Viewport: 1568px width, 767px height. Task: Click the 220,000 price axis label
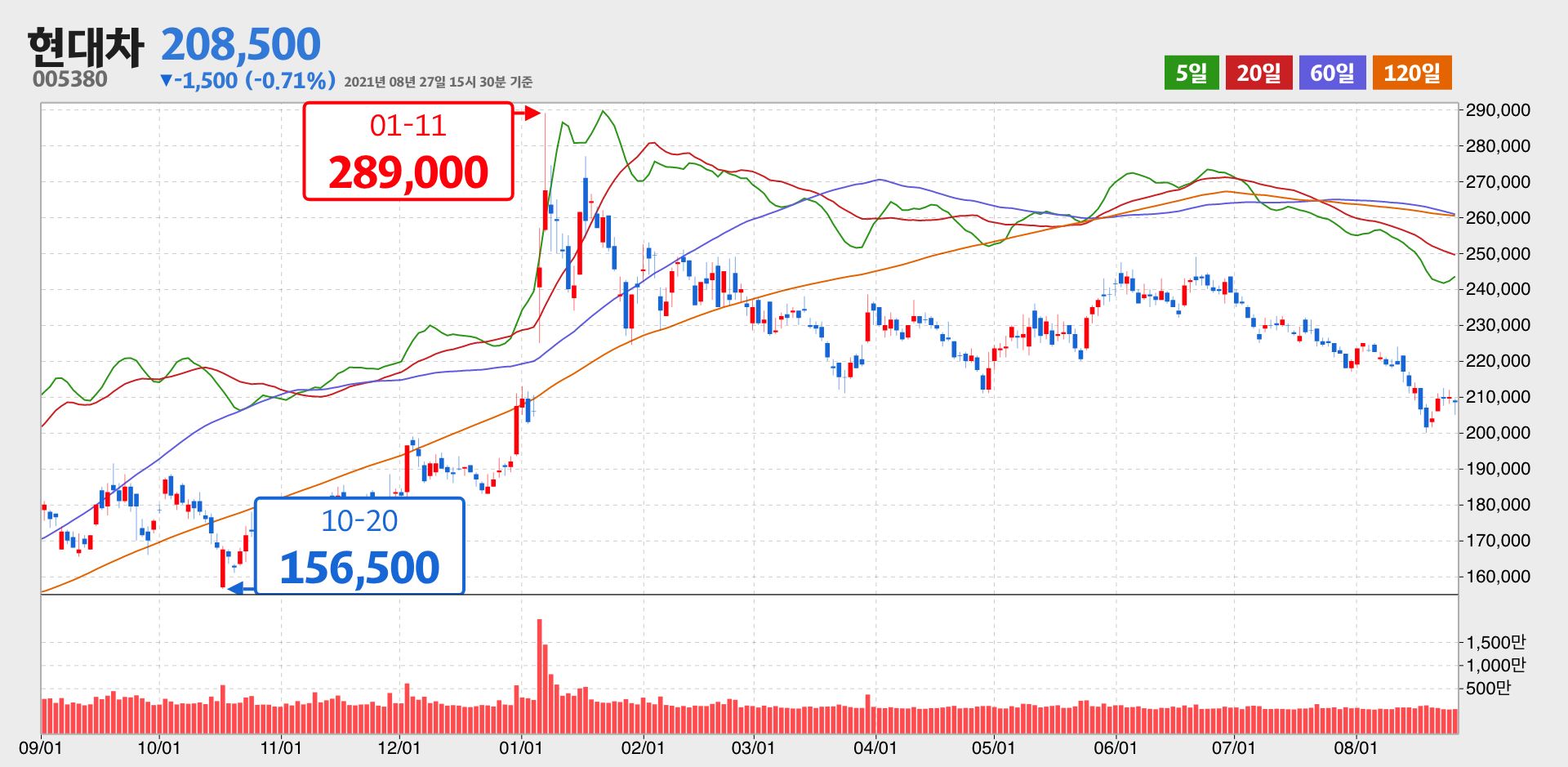click(x=1498, y=361)
